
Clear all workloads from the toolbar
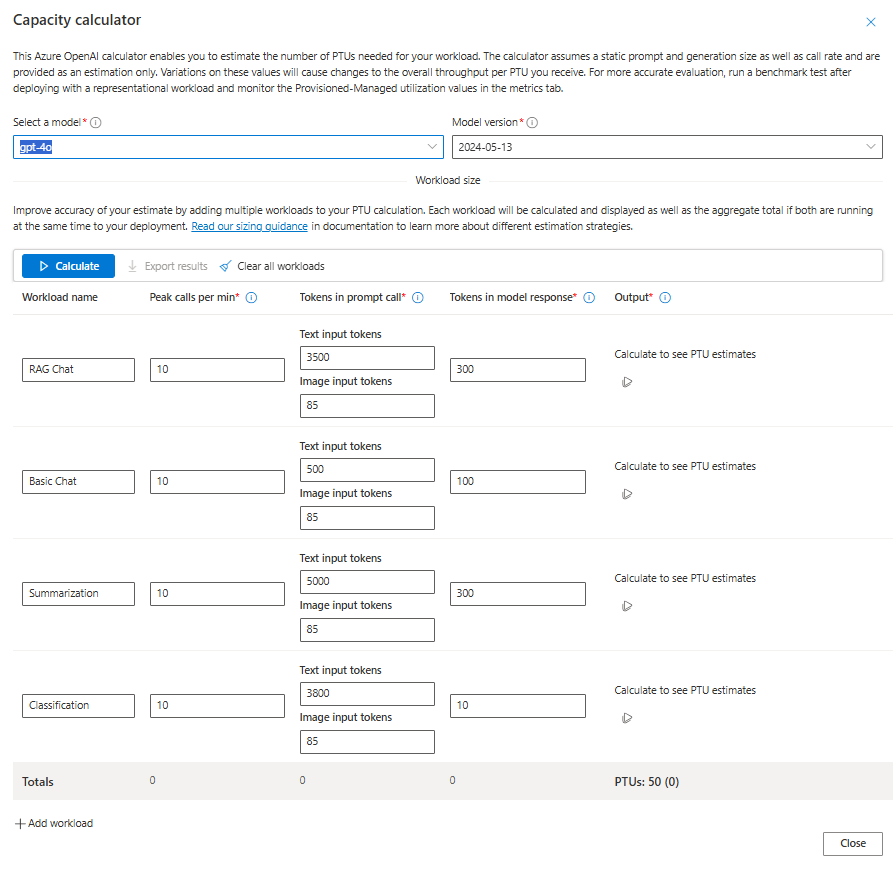(272, 266)
